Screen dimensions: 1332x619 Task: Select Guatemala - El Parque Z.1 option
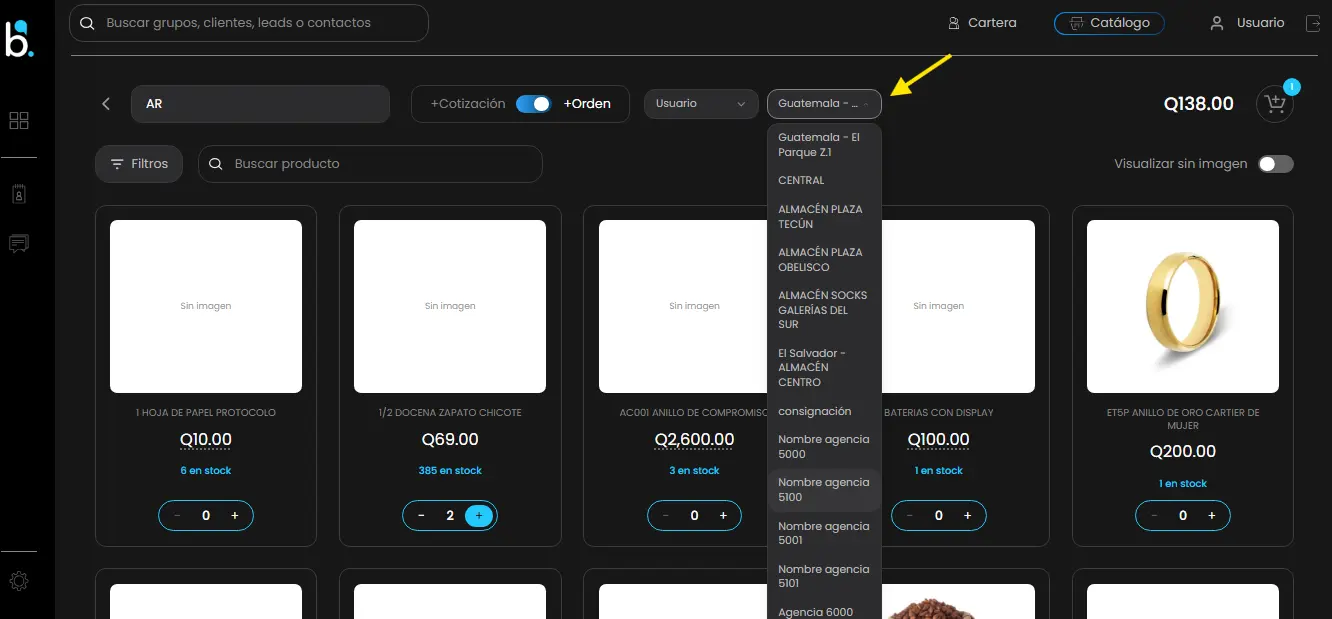point(824,145)
